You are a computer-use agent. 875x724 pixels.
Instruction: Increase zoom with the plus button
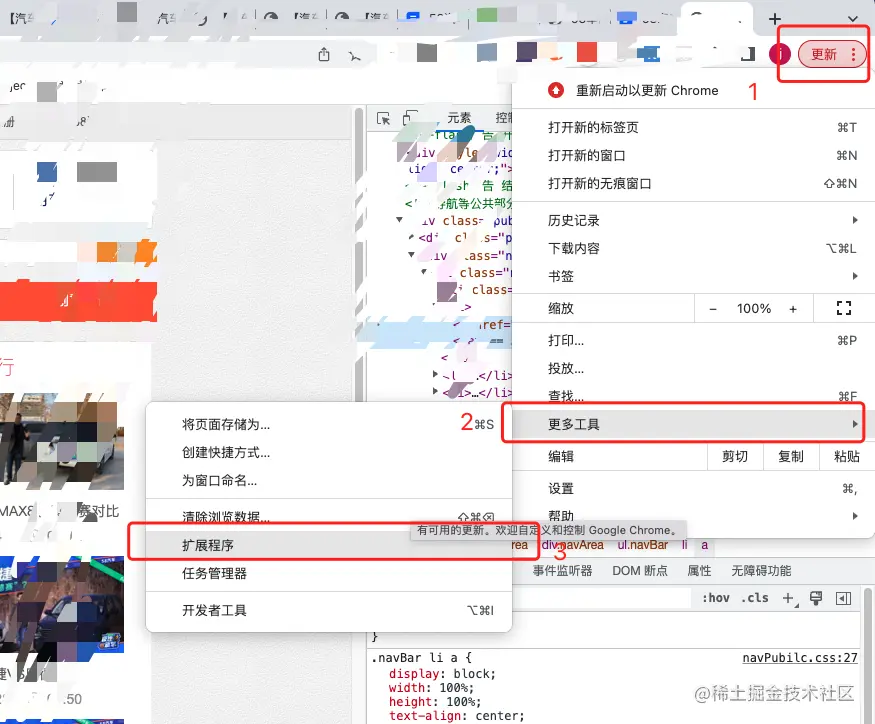(793, 309)
